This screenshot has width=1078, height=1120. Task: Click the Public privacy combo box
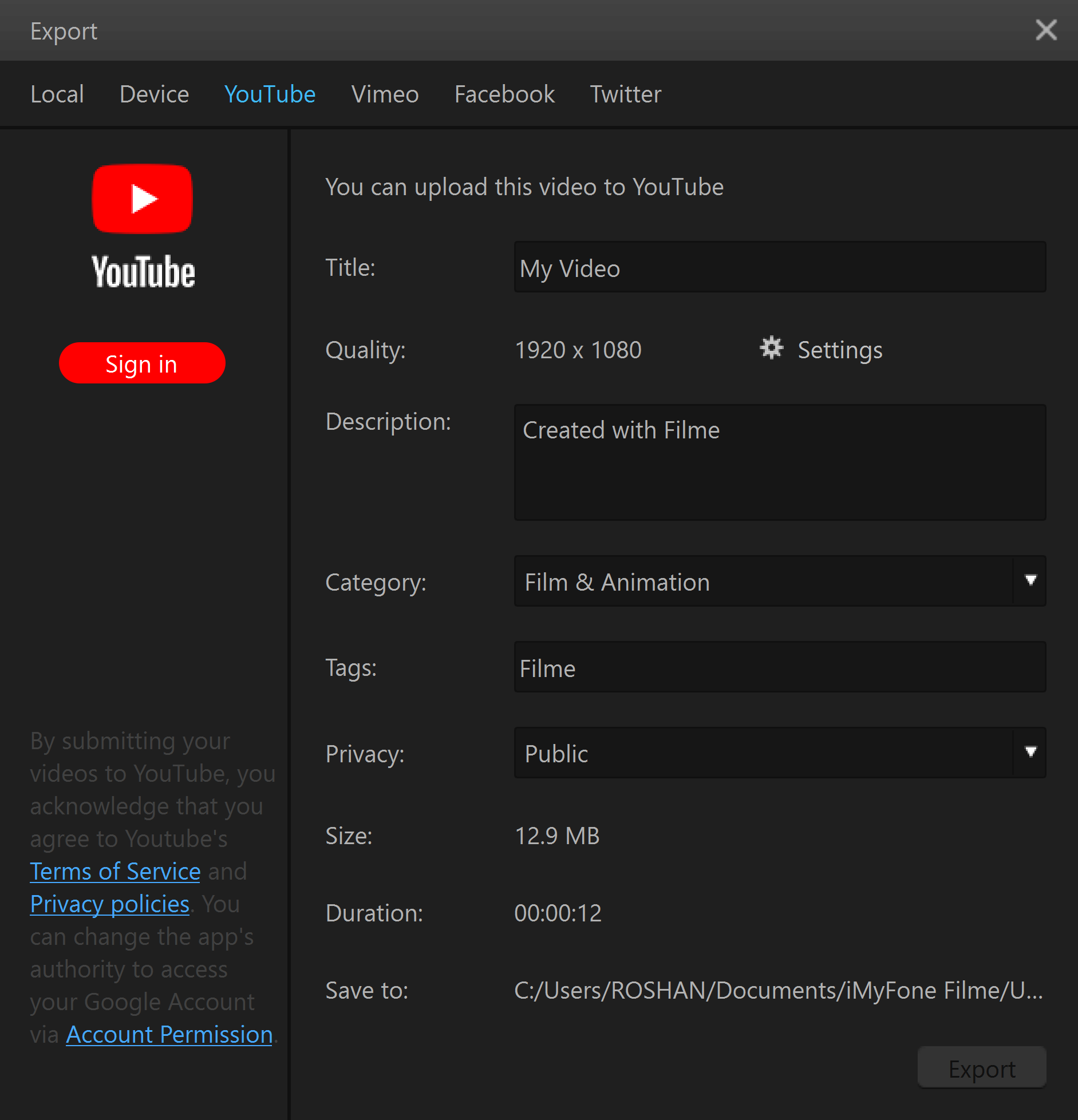(780, 753)
